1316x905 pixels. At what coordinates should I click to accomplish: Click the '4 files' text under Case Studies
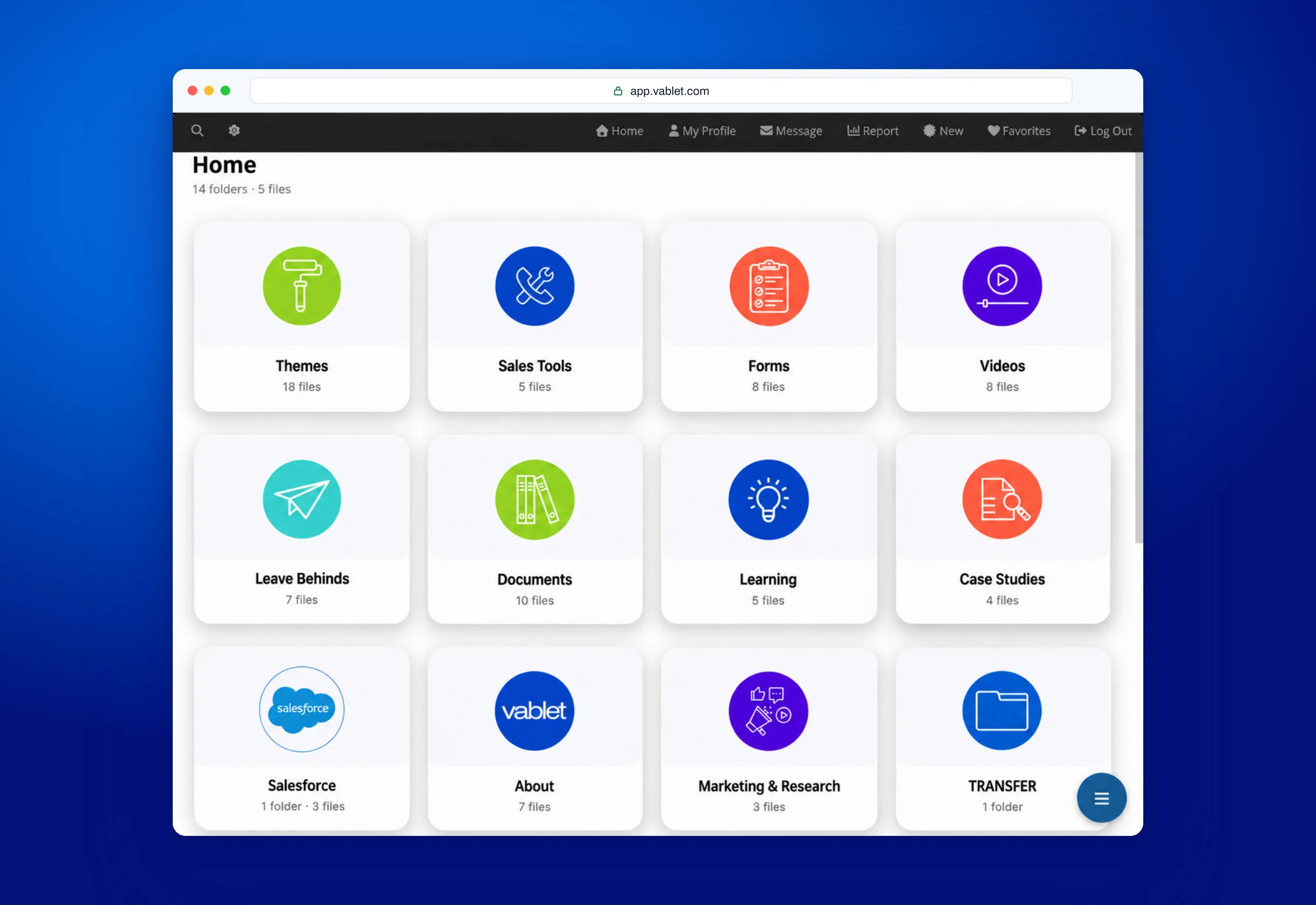point(1002,601)
